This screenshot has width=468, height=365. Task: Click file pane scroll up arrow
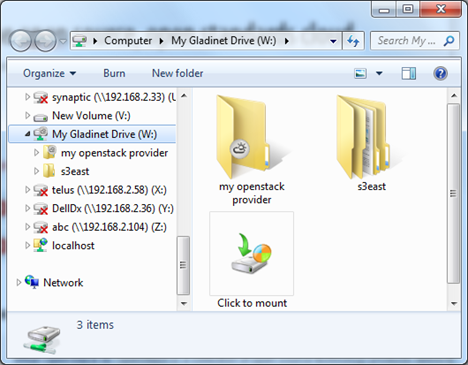click(x=454, y=96)
